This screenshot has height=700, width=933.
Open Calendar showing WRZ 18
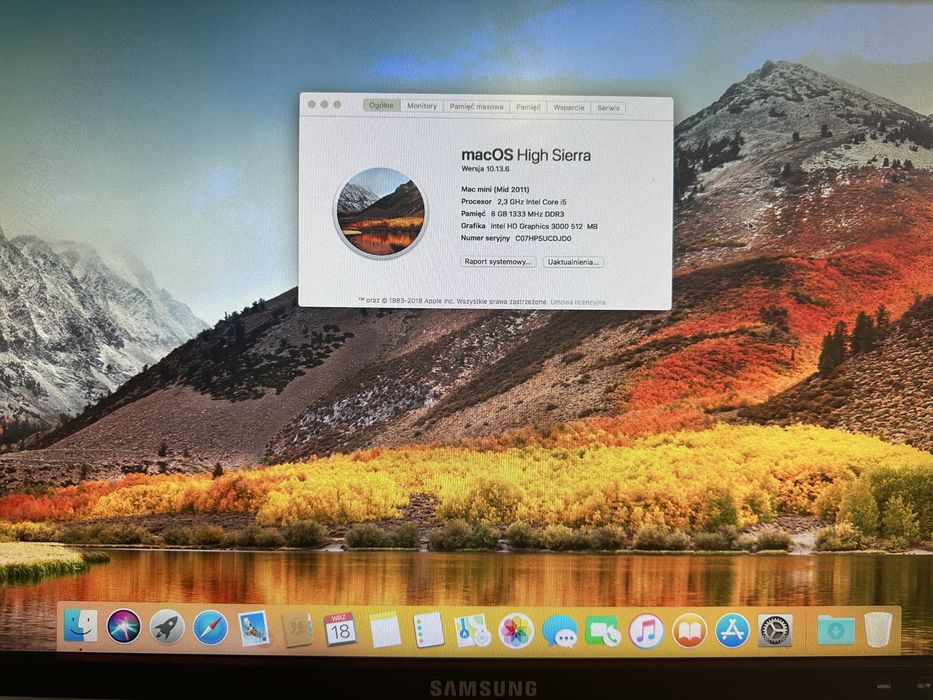point(340,629)
